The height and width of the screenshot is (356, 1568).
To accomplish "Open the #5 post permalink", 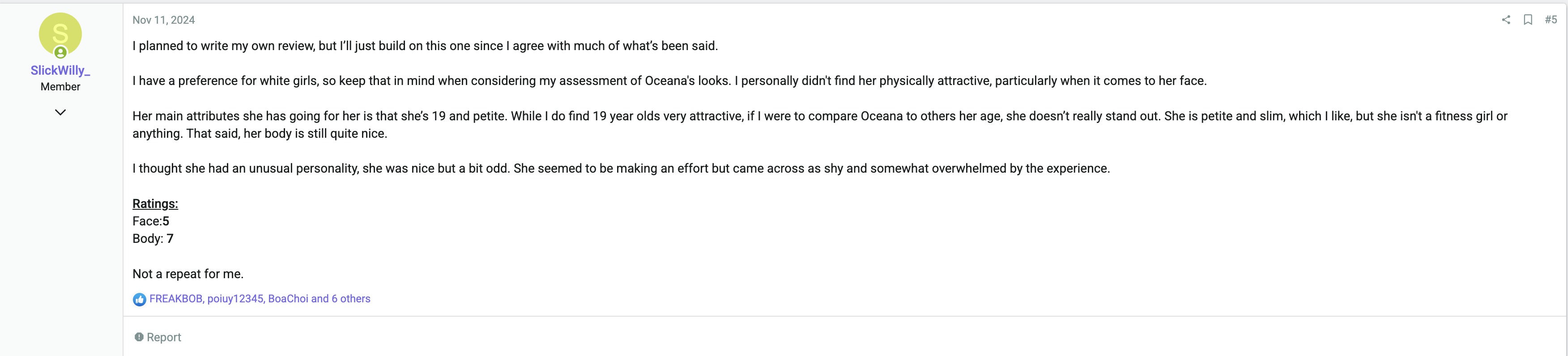I will (1551, 20).
